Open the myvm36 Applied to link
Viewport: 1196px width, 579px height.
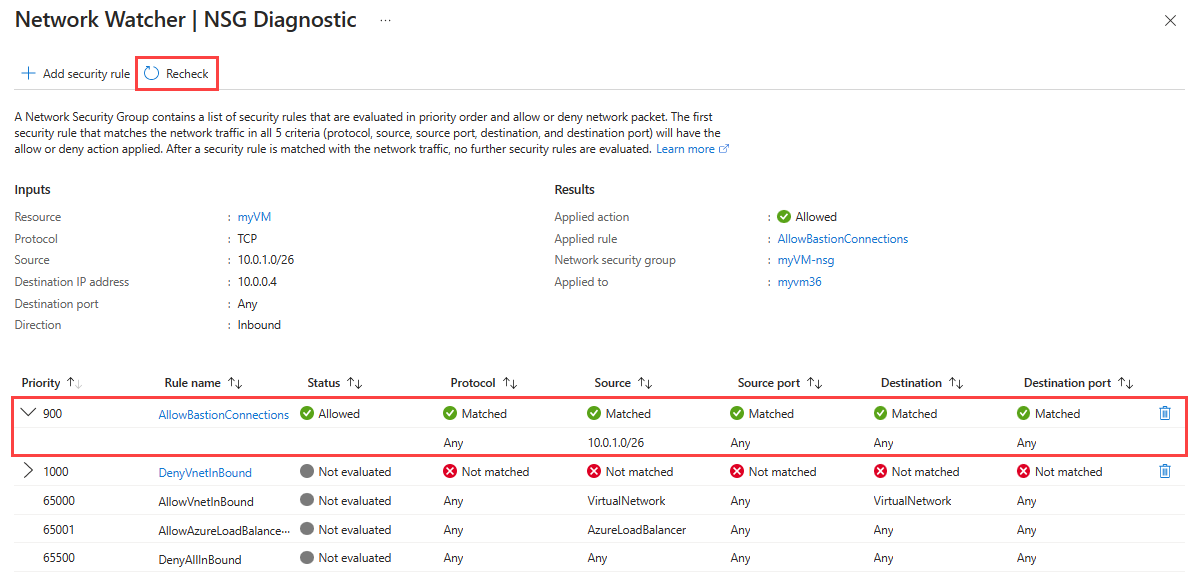tap(798, 282)
